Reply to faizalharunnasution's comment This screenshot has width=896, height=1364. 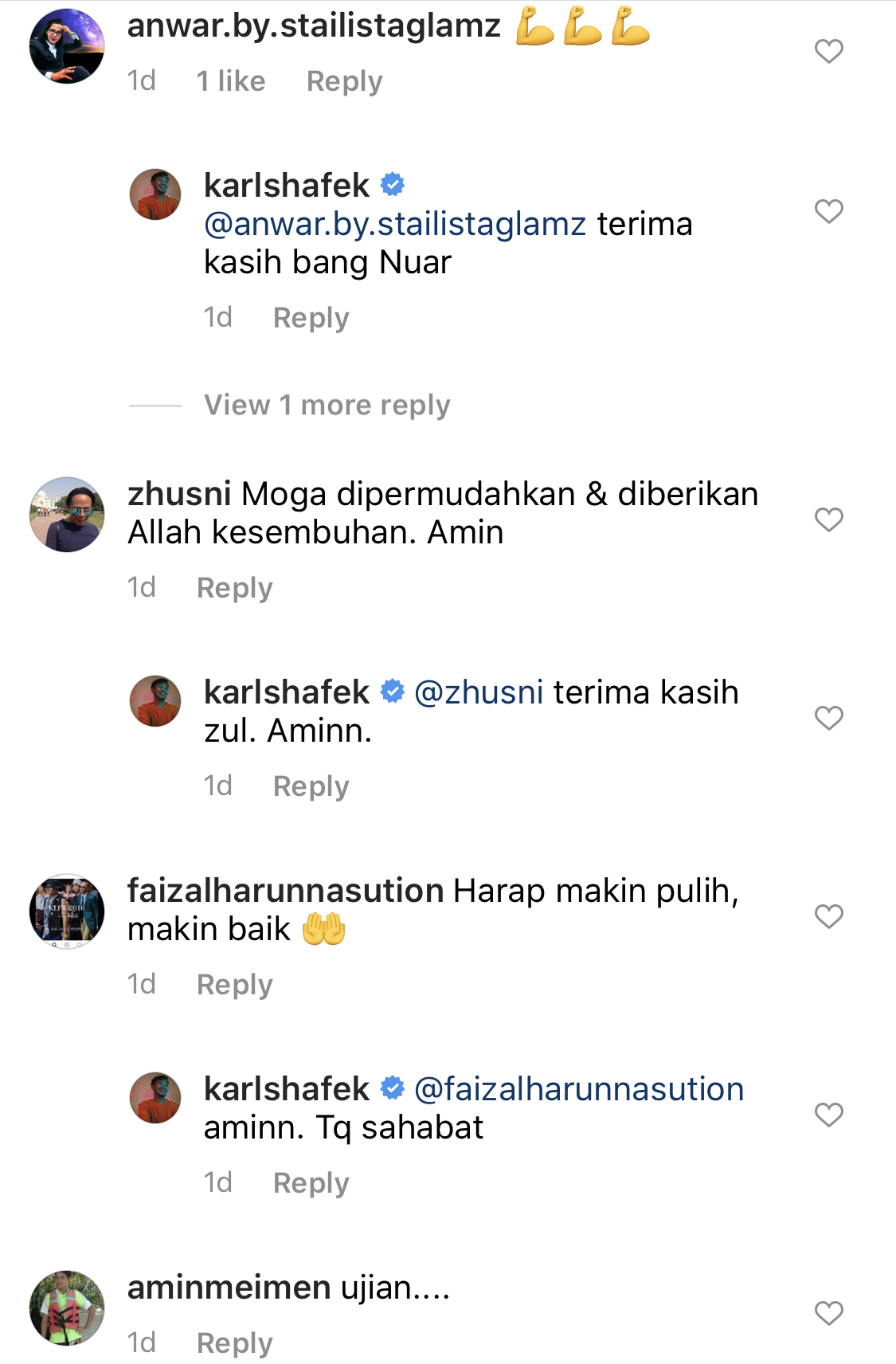234,985
